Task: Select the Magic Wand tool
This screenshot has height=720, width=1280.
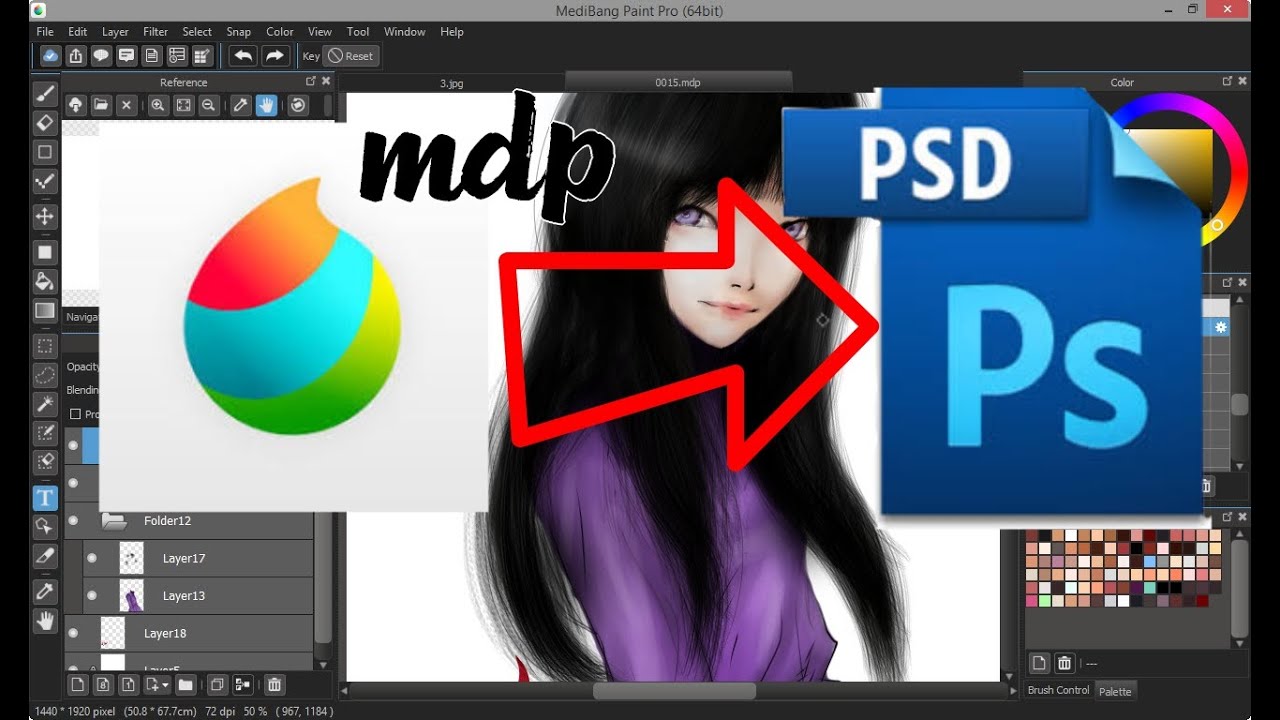Action: (45, 404)
